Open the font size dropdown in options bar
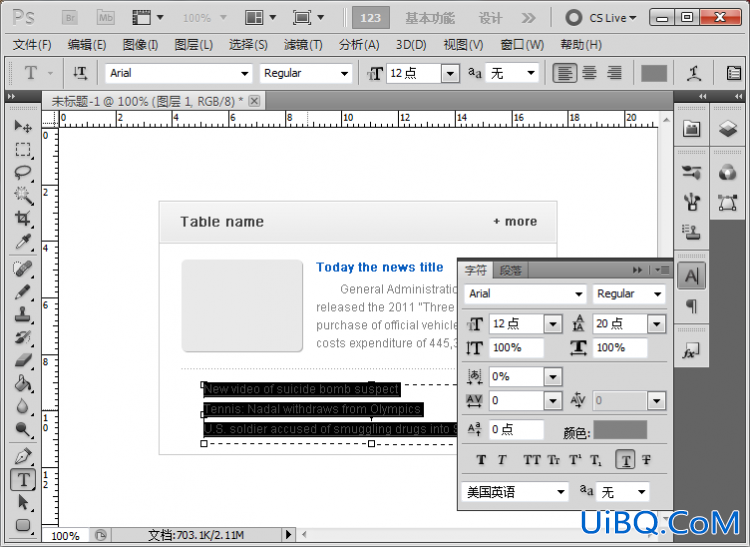750x547 pixels. [450, 74]
